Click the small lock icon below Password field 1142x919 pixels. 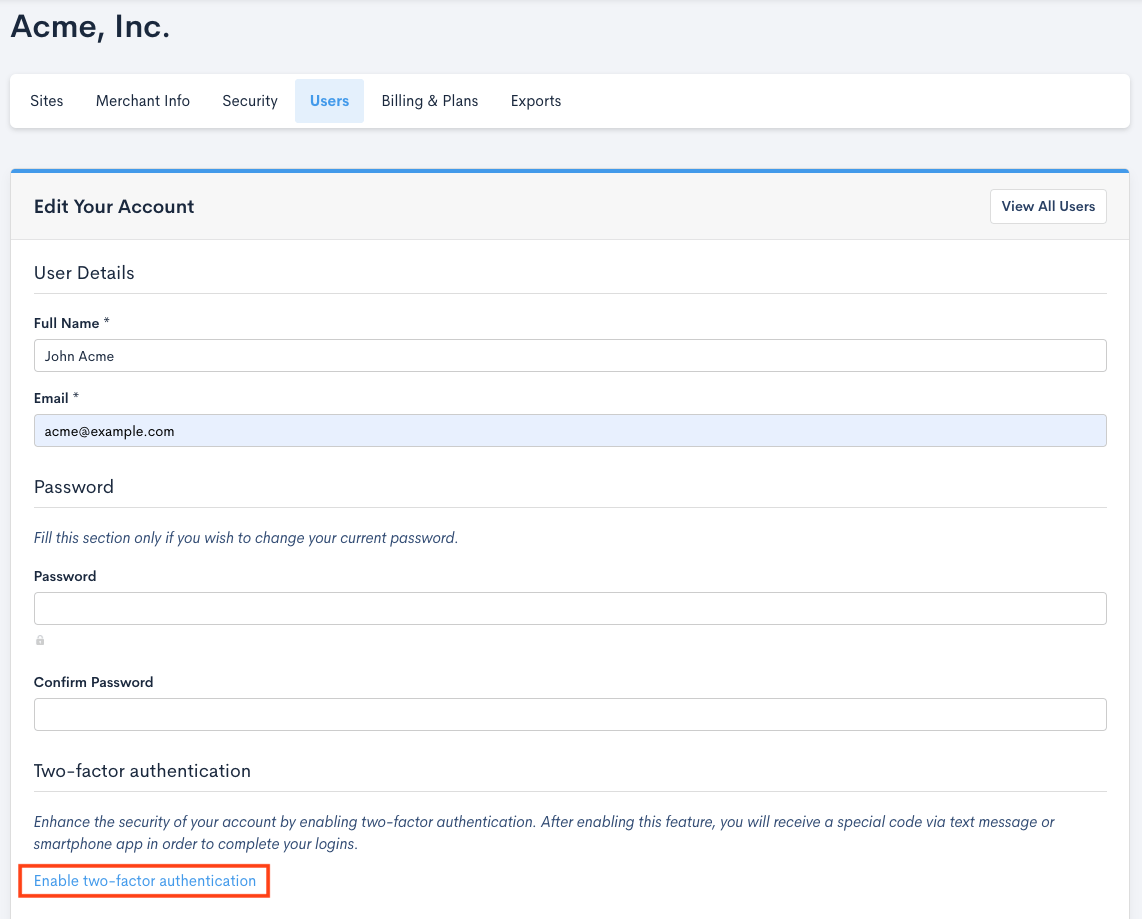pyautogui.click(x=40, y=640)
